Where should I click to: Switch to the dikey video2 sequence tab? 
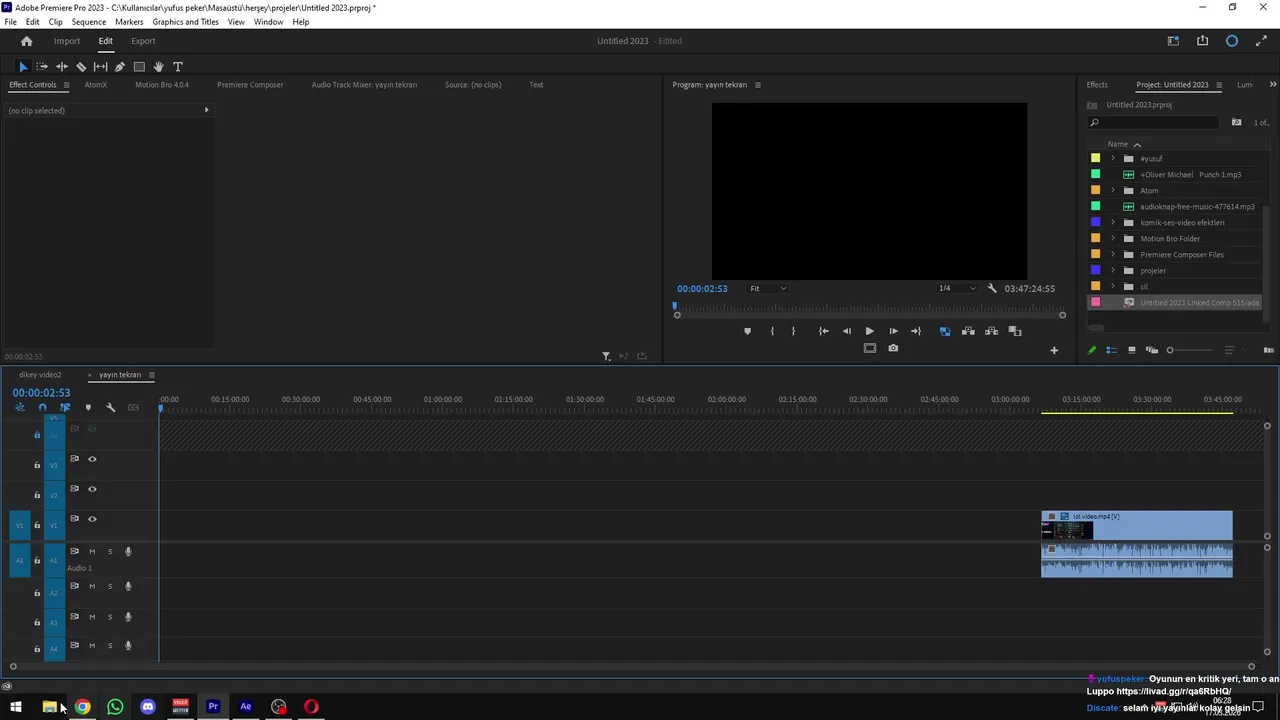(40, 375)
